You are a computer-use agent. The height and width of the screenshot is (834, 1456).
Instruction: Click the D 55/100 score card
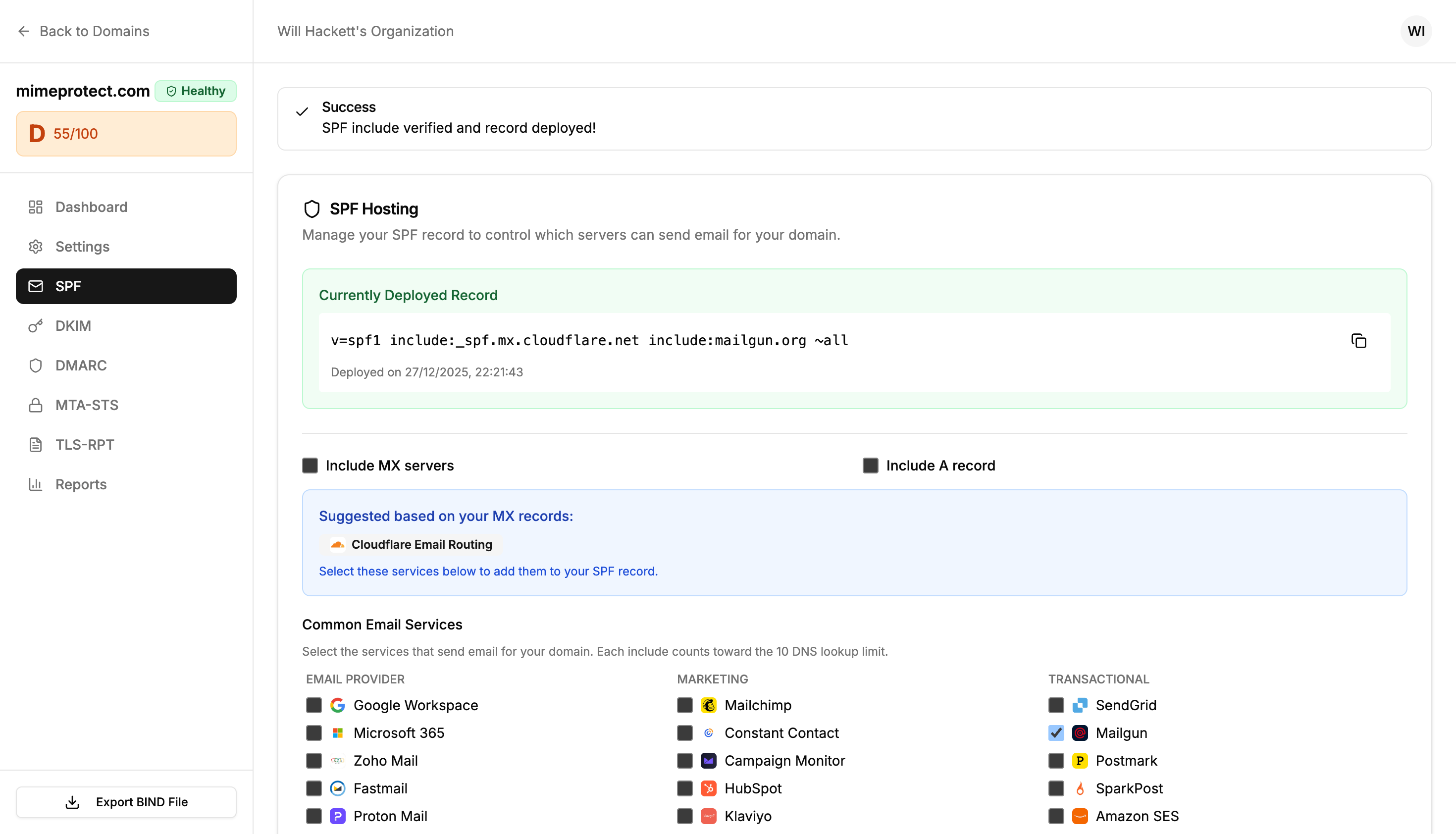[x=126, y=133]
